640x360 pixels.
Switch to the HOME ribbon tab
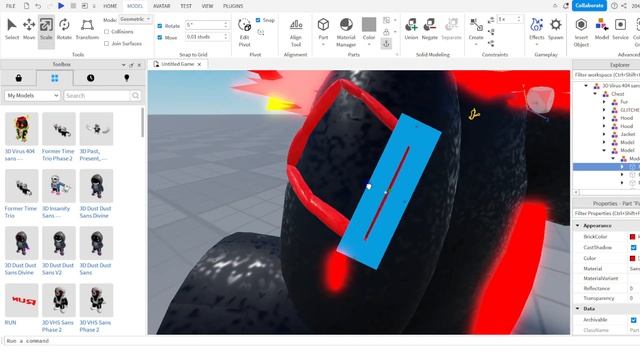(110, 6)
